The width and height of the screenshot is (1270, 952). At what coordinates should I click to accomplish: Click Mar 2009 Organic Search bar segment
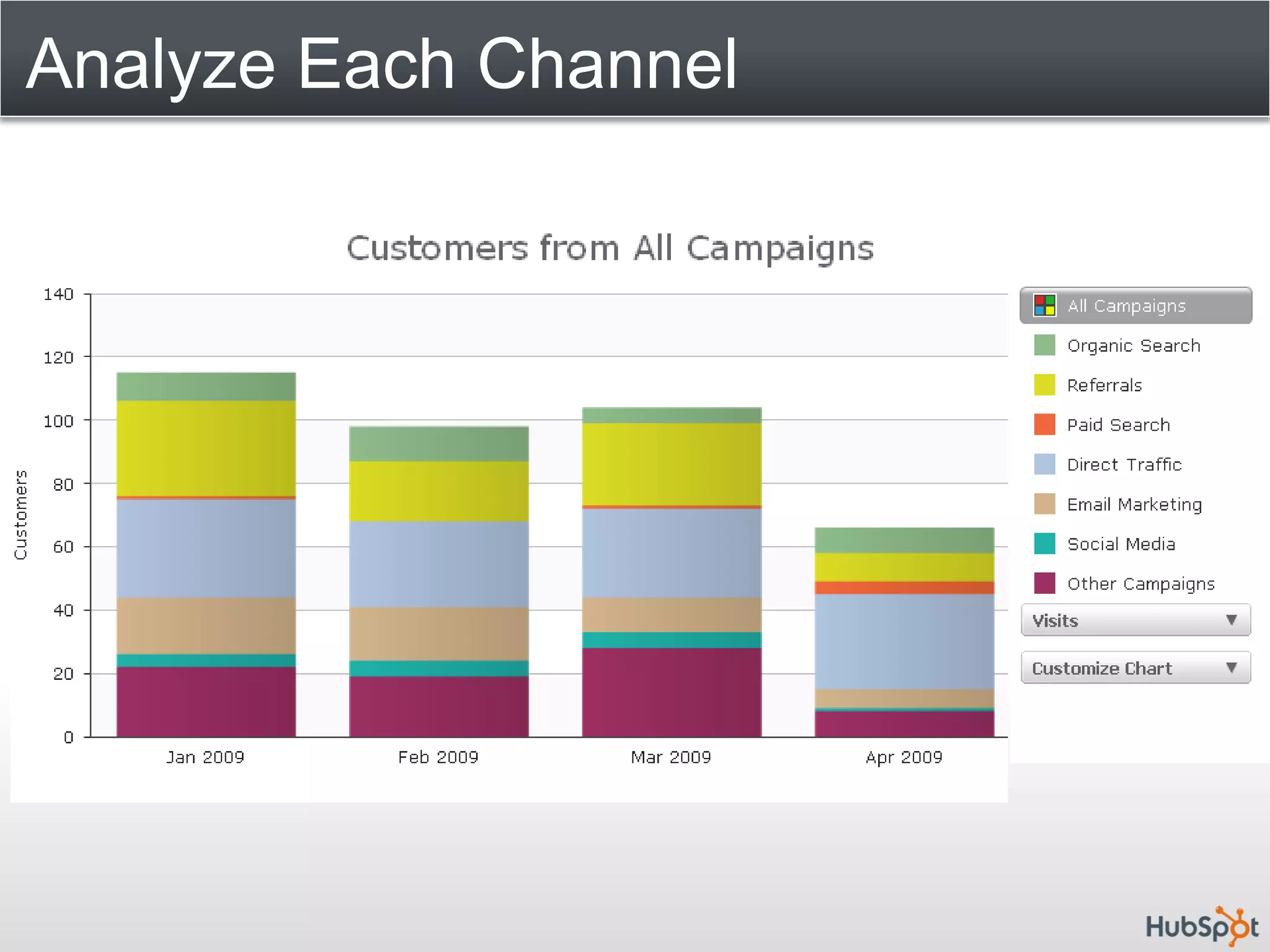672,415
